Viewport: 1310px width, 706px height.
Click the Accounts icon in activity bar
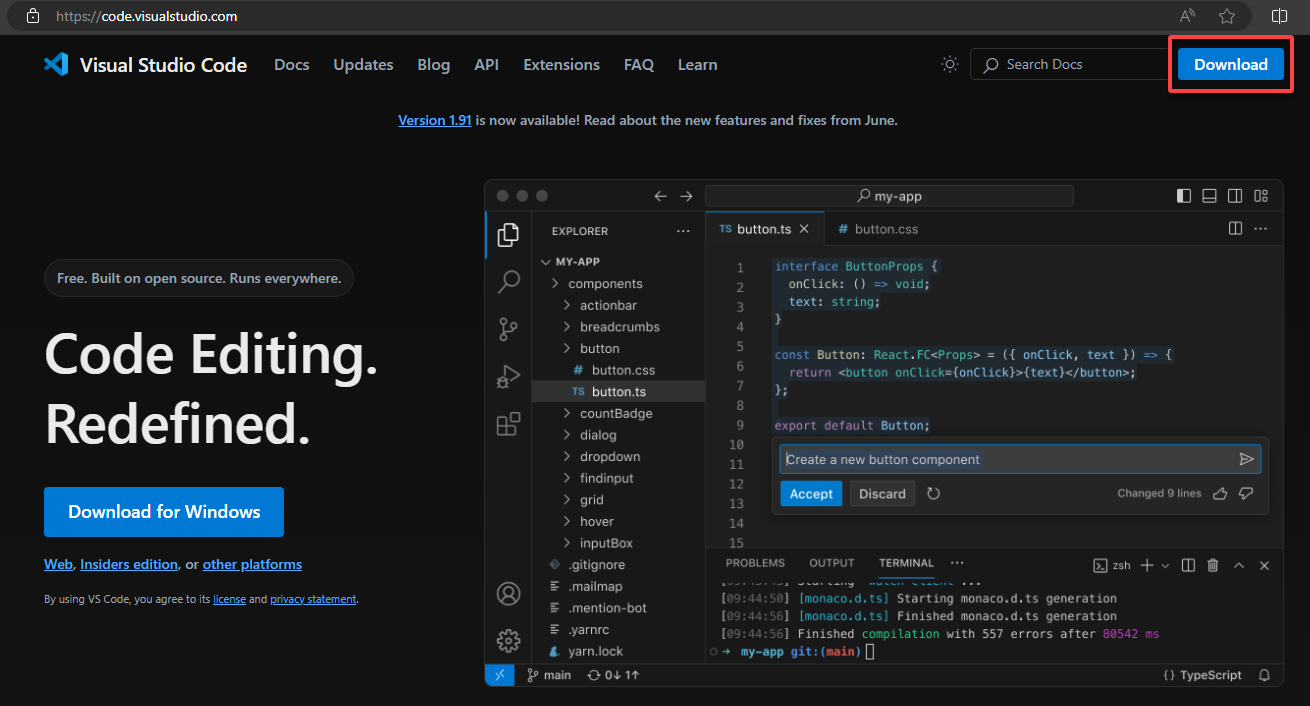[508, 594]
